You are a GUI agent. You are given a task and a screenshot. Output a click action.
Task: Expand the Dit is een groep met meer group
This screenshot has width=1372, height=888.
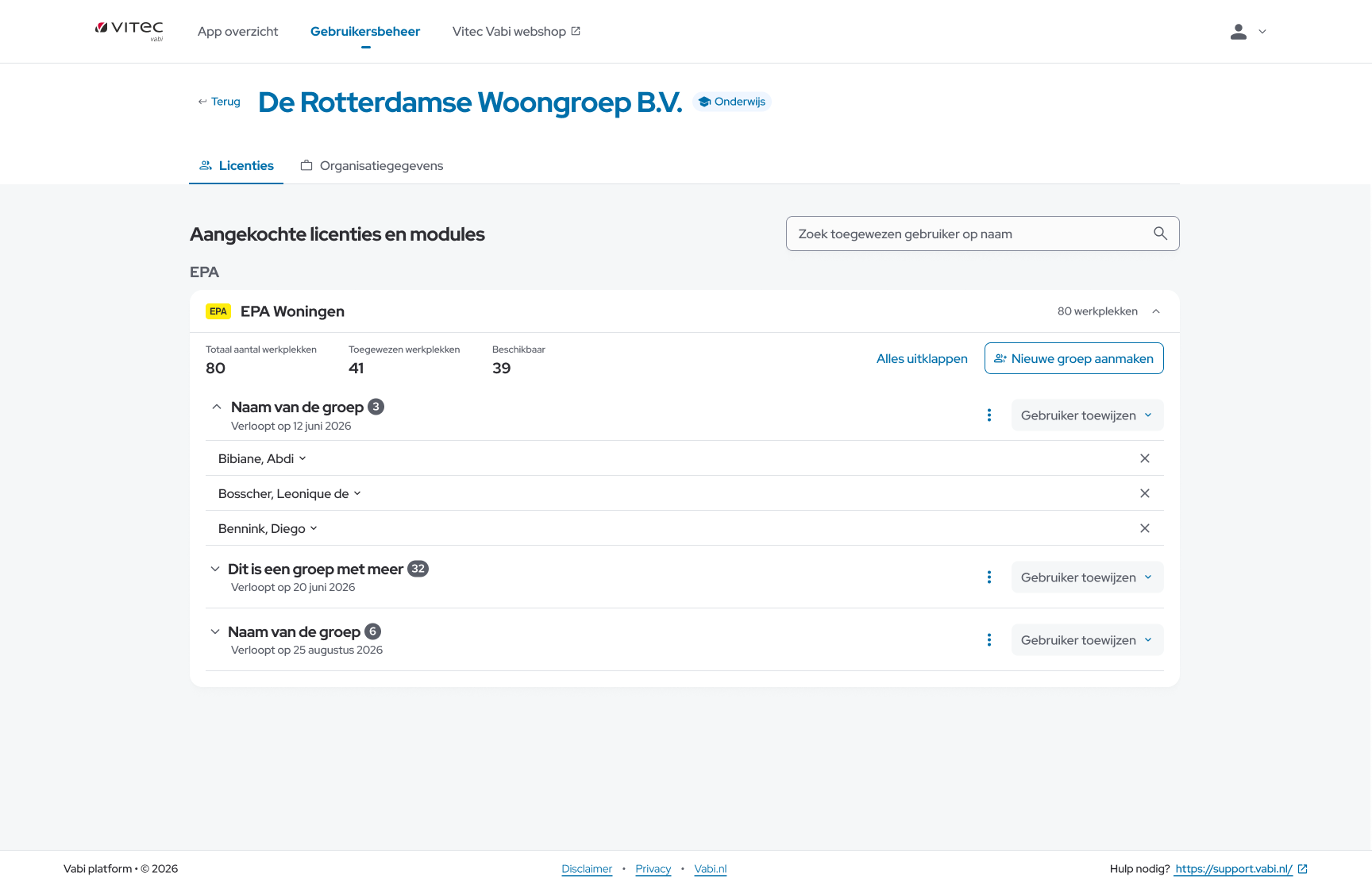click(215, 569)
